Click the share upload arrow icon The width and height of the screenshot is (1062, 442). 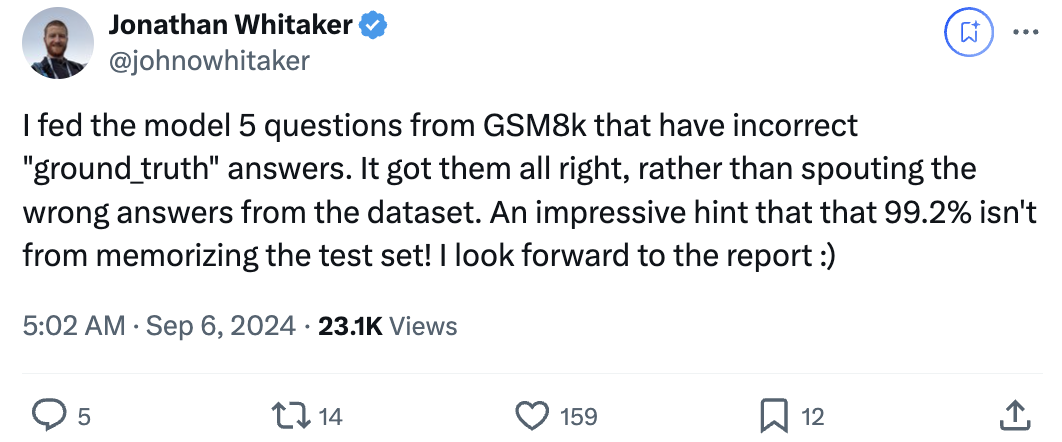click(1012, 415)
